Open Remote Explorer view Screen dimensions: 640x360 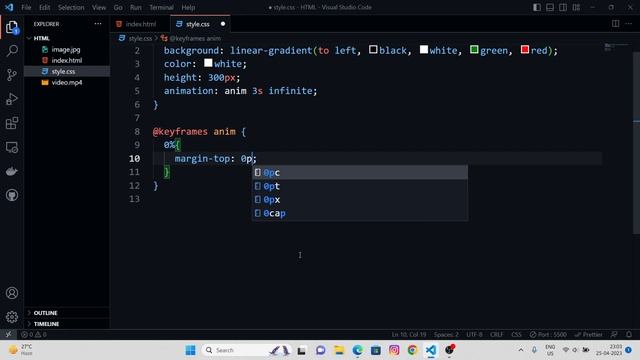tap(12, 147)
